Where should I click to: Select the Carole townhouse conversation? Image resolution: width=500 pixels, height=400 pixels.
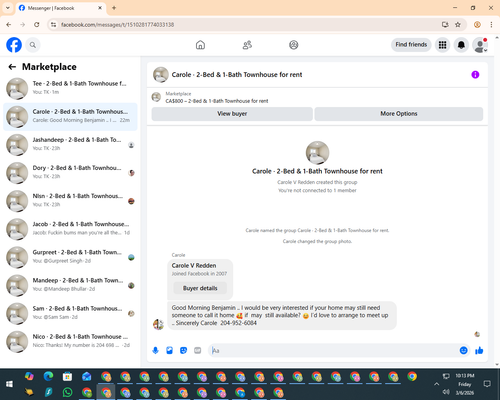tap(70, 117)
